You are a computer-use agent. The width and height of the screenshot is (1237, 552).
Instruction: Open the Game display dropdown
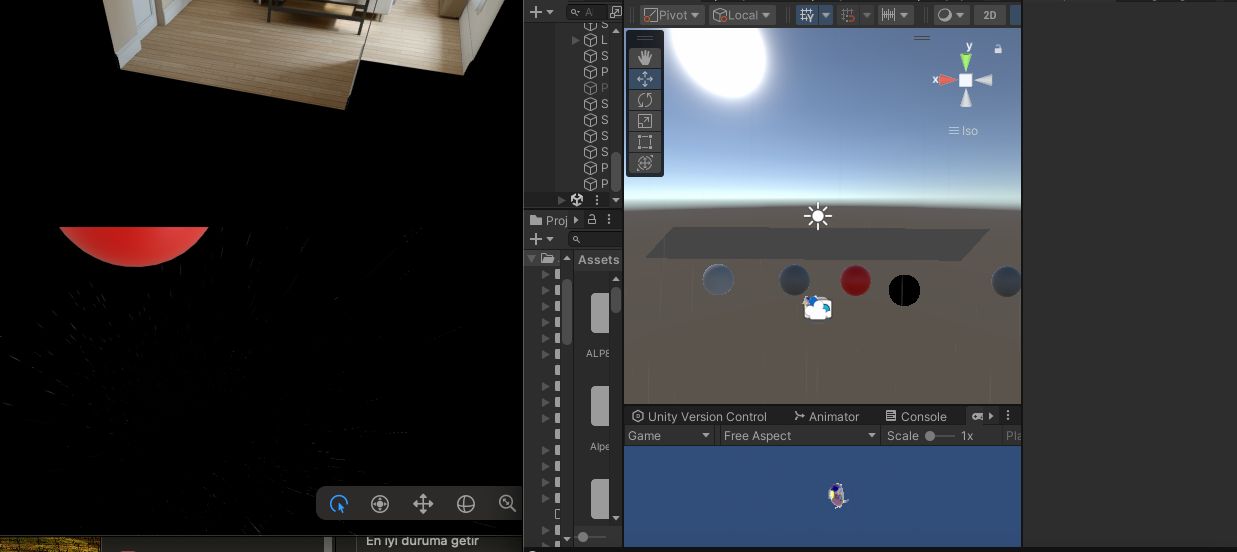tap(669, 436)
